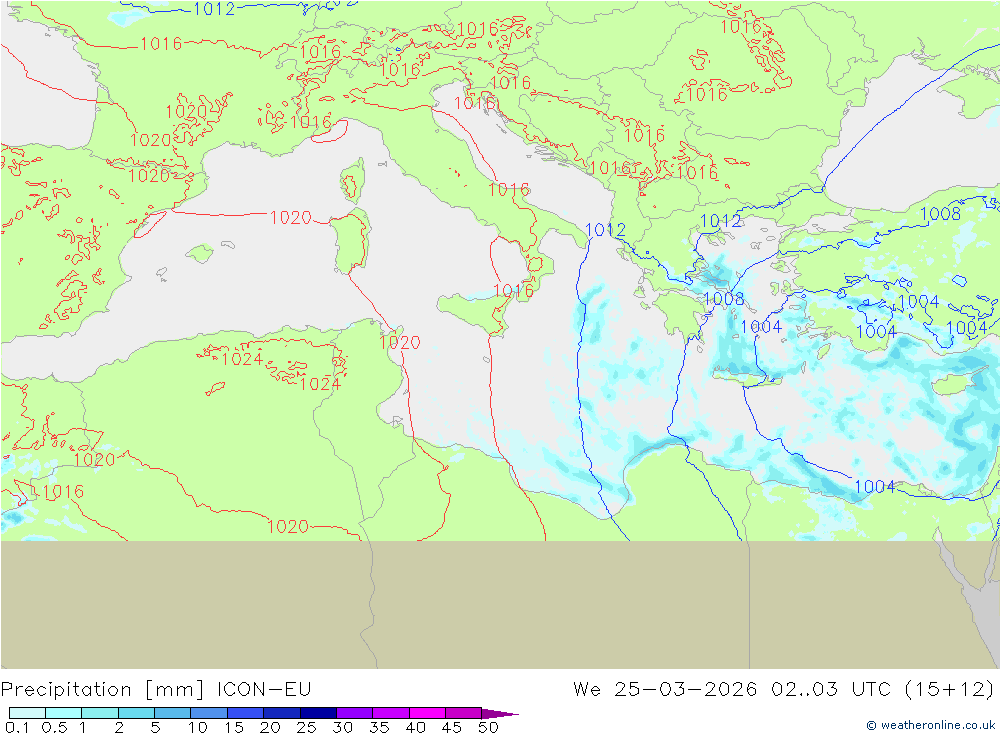
Task: Click the red '1020' label at the map's bottom edge
Action: [x=288, y=526]
